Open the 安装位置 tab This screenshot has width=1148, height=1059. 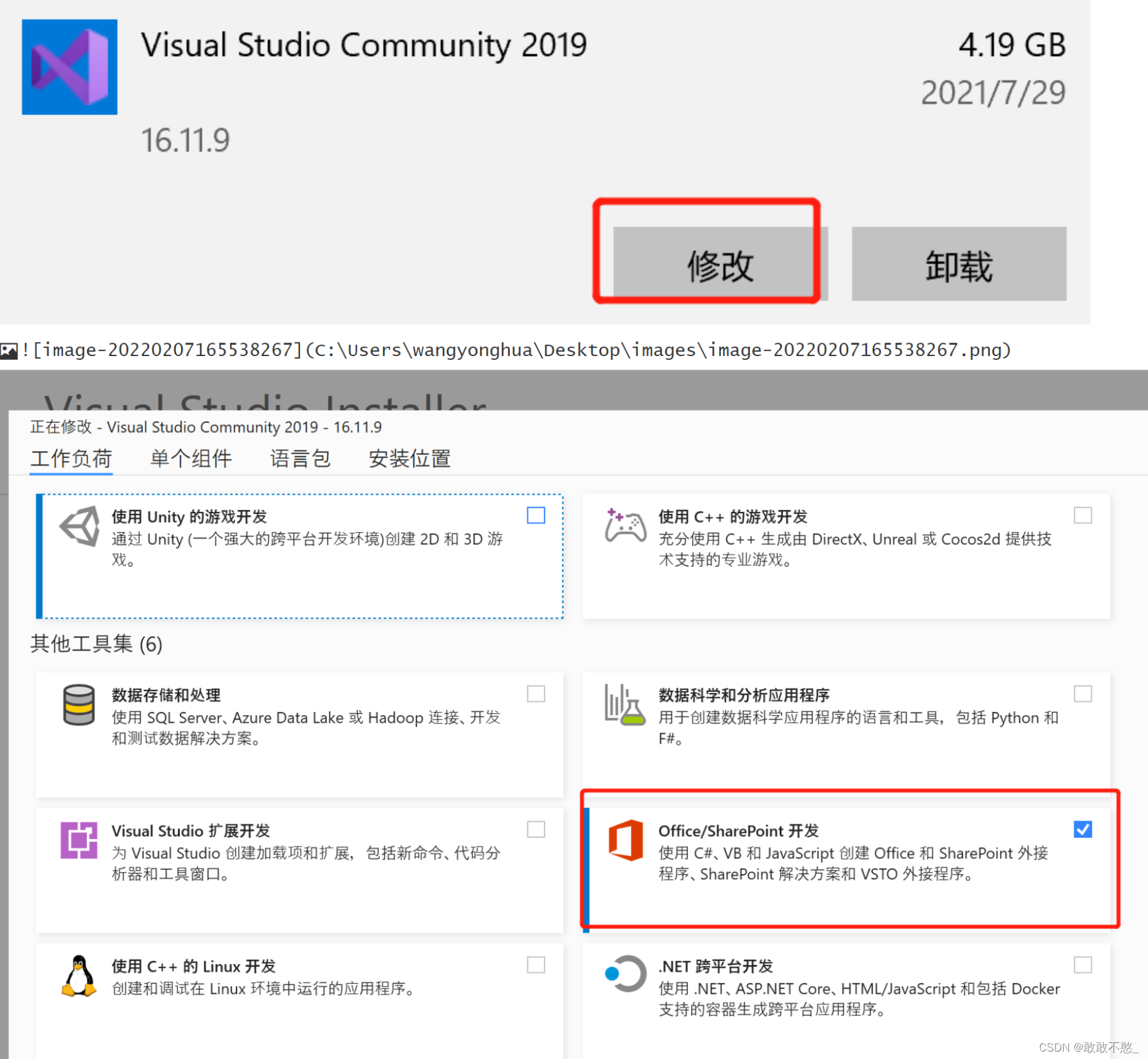click(410, 459)
